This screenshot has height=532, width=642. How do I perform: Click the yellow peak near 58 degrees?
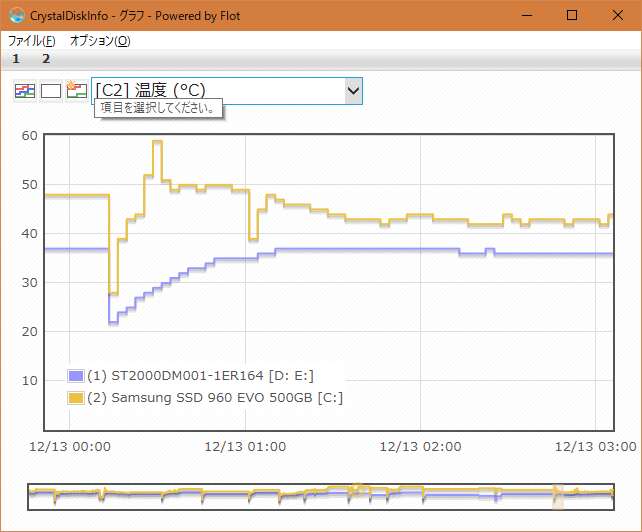click(x=158, y=141)
